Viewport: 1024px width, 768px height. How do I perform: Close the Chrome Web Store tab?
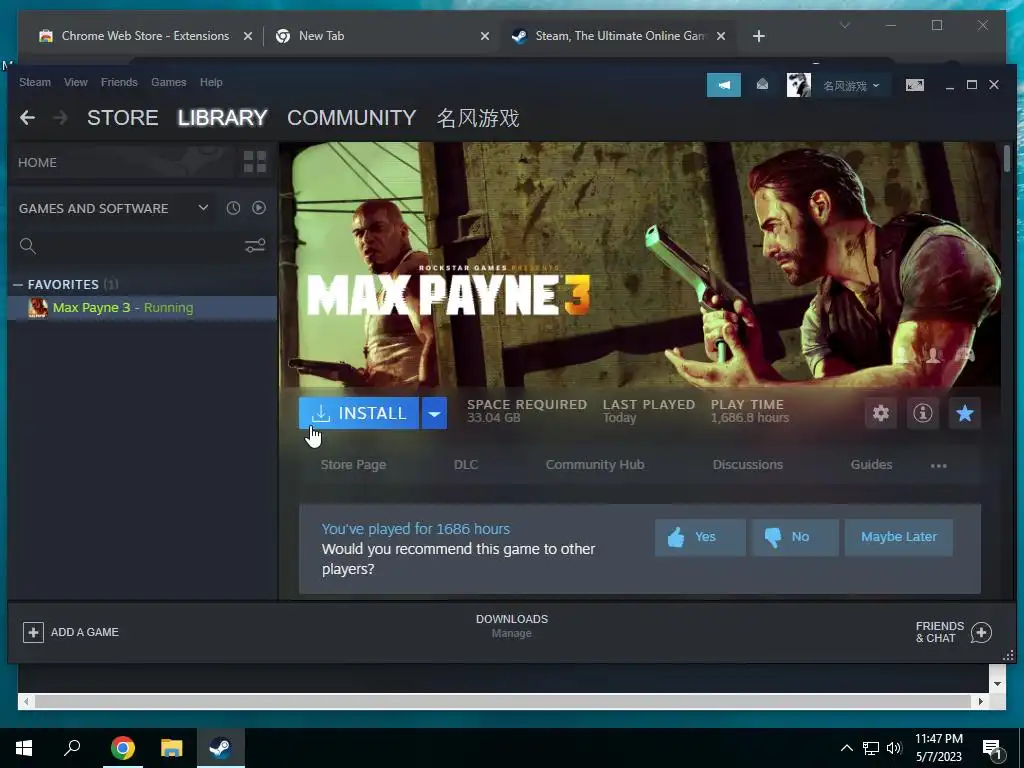[248, 37]
